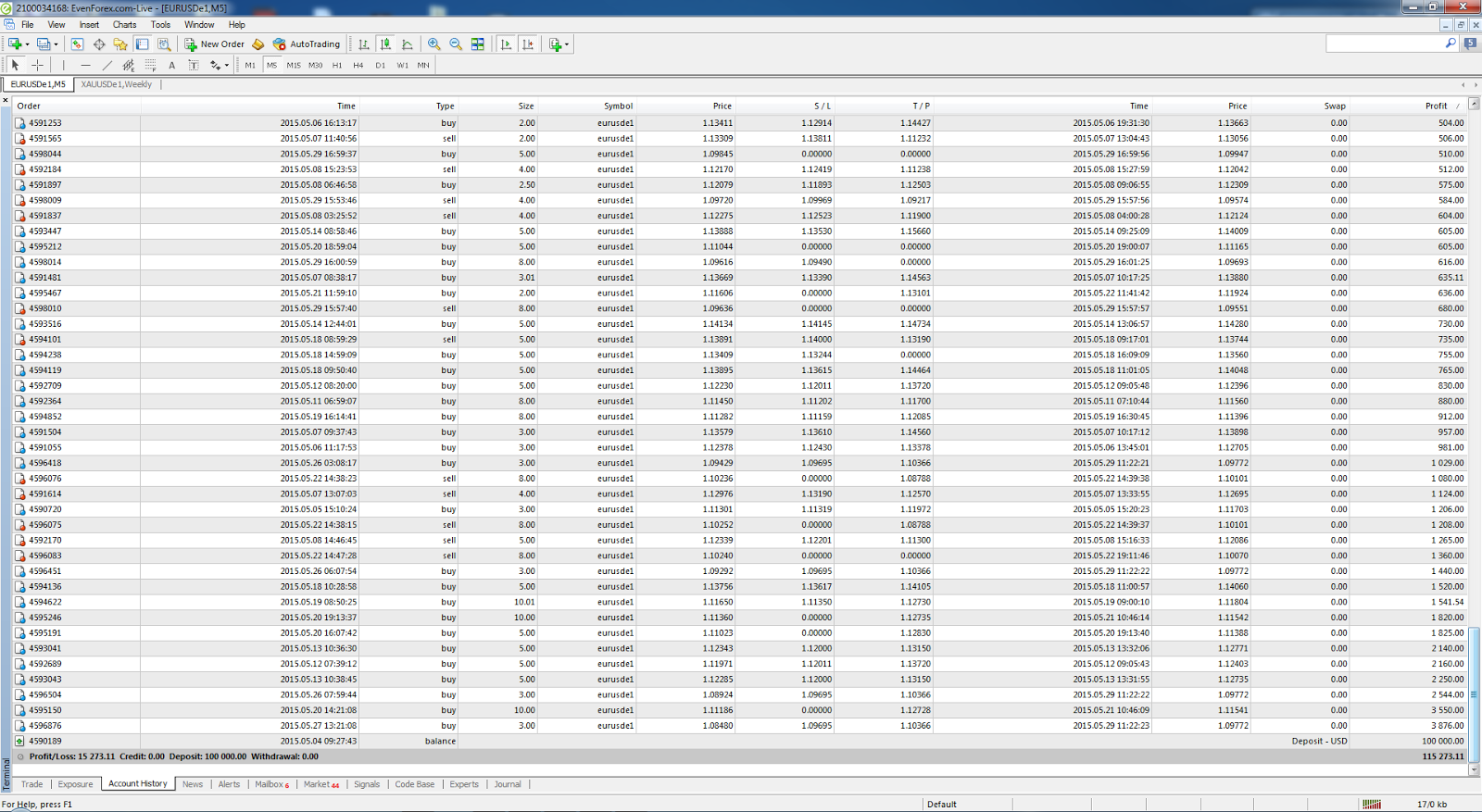The image size is (1482, 812).
Task: Launch the Strategy Tester icon
Action: pyautogui.click(x=164, y=44)
